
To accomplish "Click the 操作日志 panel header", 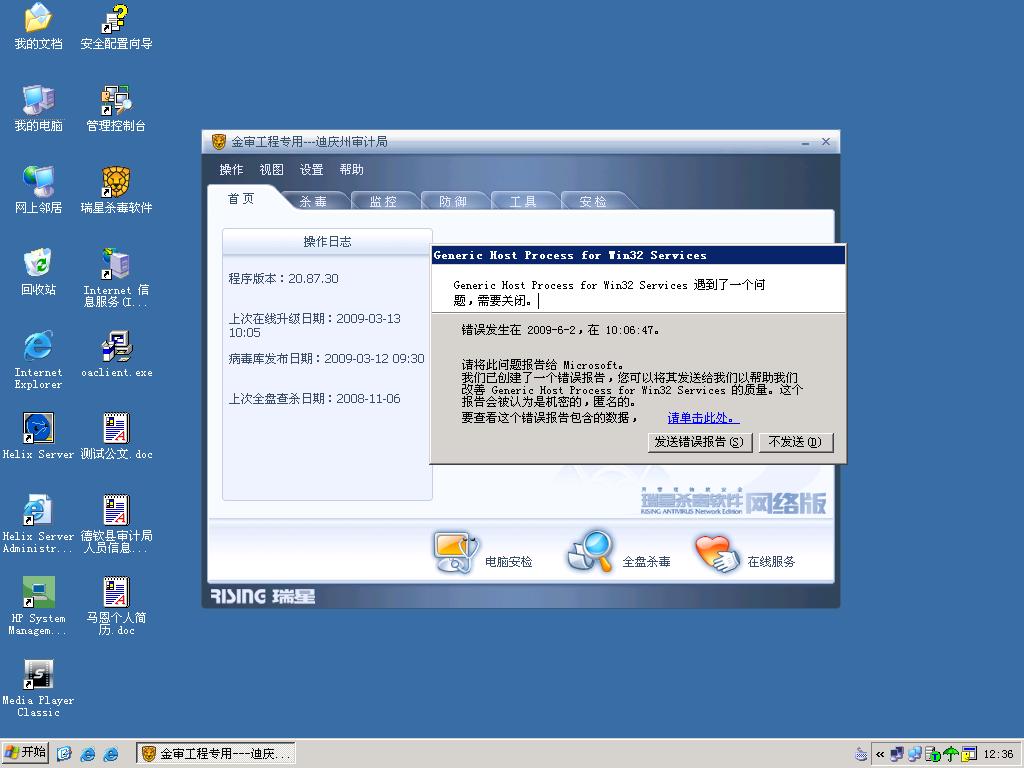I will coord(327,242).
